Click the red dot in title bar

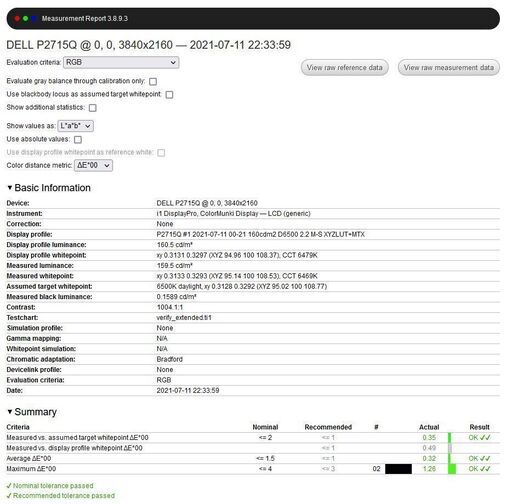(x=17, y=19)
